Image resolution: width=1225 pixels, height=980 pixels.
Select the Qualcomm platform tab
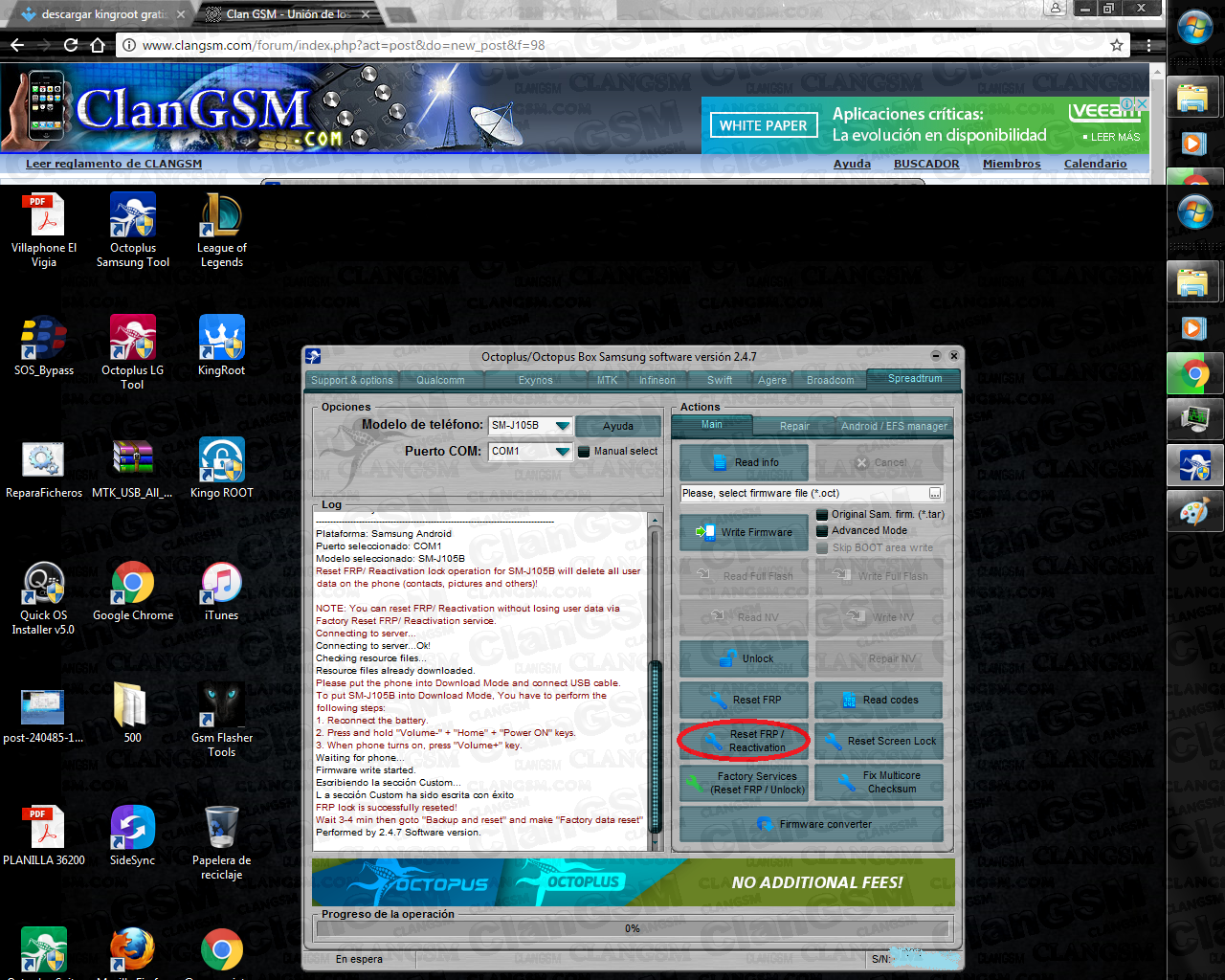[440, 380]
